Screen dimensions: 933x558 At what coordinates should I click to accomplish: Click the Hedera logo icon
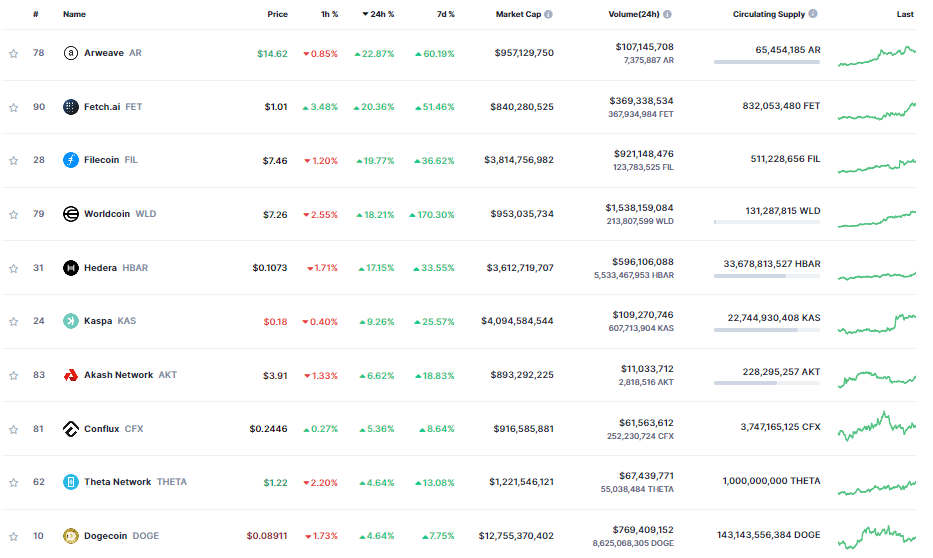[71, 268]
